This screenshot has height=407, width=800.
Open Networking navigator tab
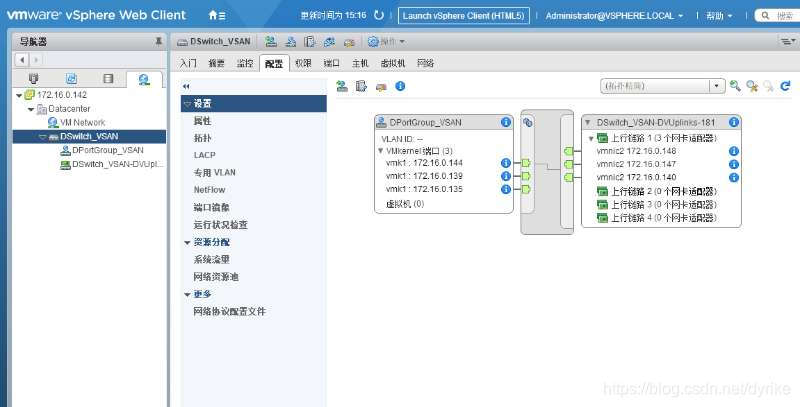tap(144, 79)
